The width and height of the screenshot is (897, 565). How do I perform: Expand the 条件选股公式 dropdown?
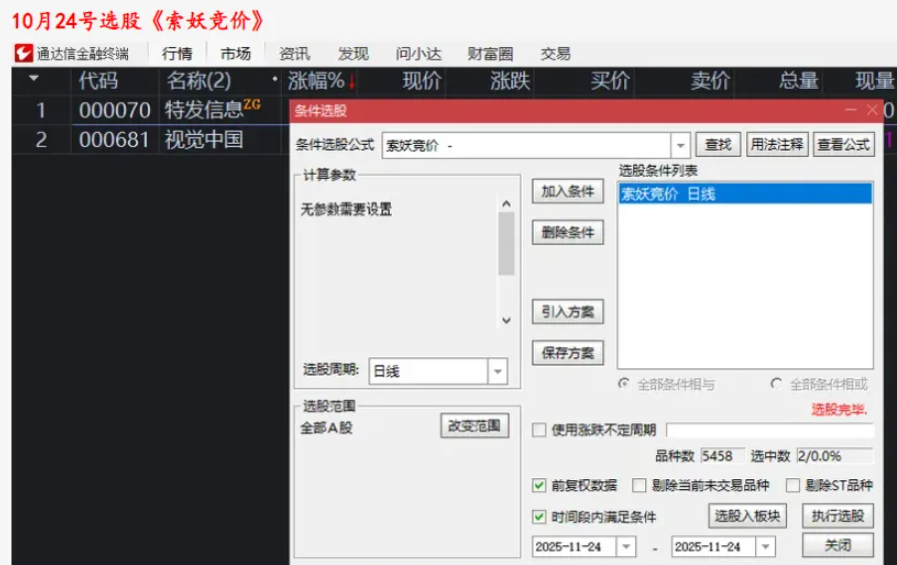[x=681, y=146]
